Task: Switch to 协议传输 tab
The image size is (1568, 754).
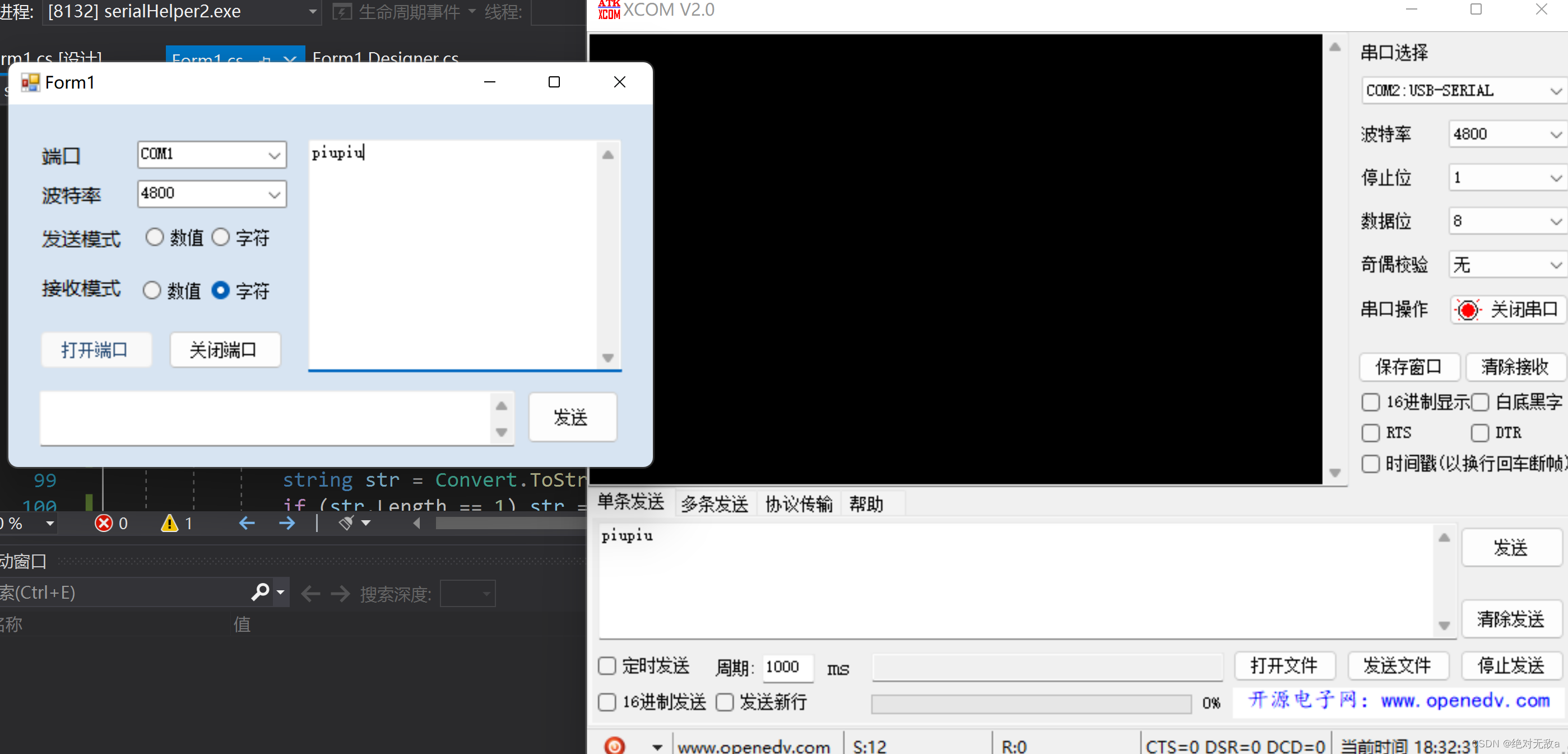Action: point(799,503)
